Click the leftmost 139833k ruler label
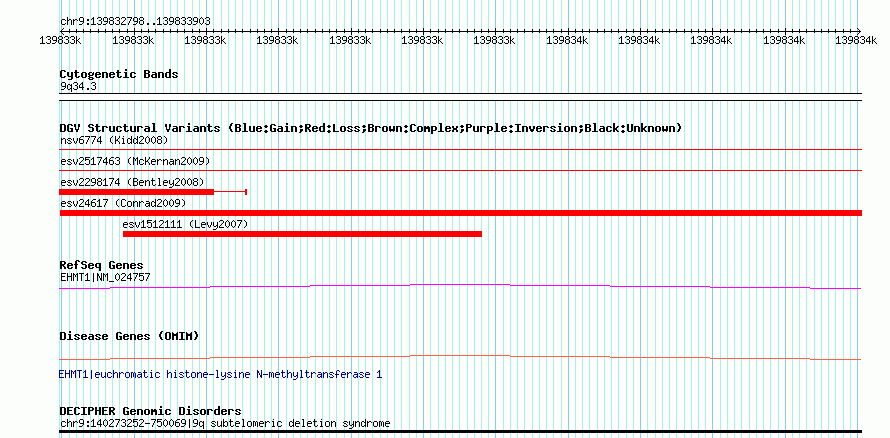890x438 pixels. coord(60,40)
